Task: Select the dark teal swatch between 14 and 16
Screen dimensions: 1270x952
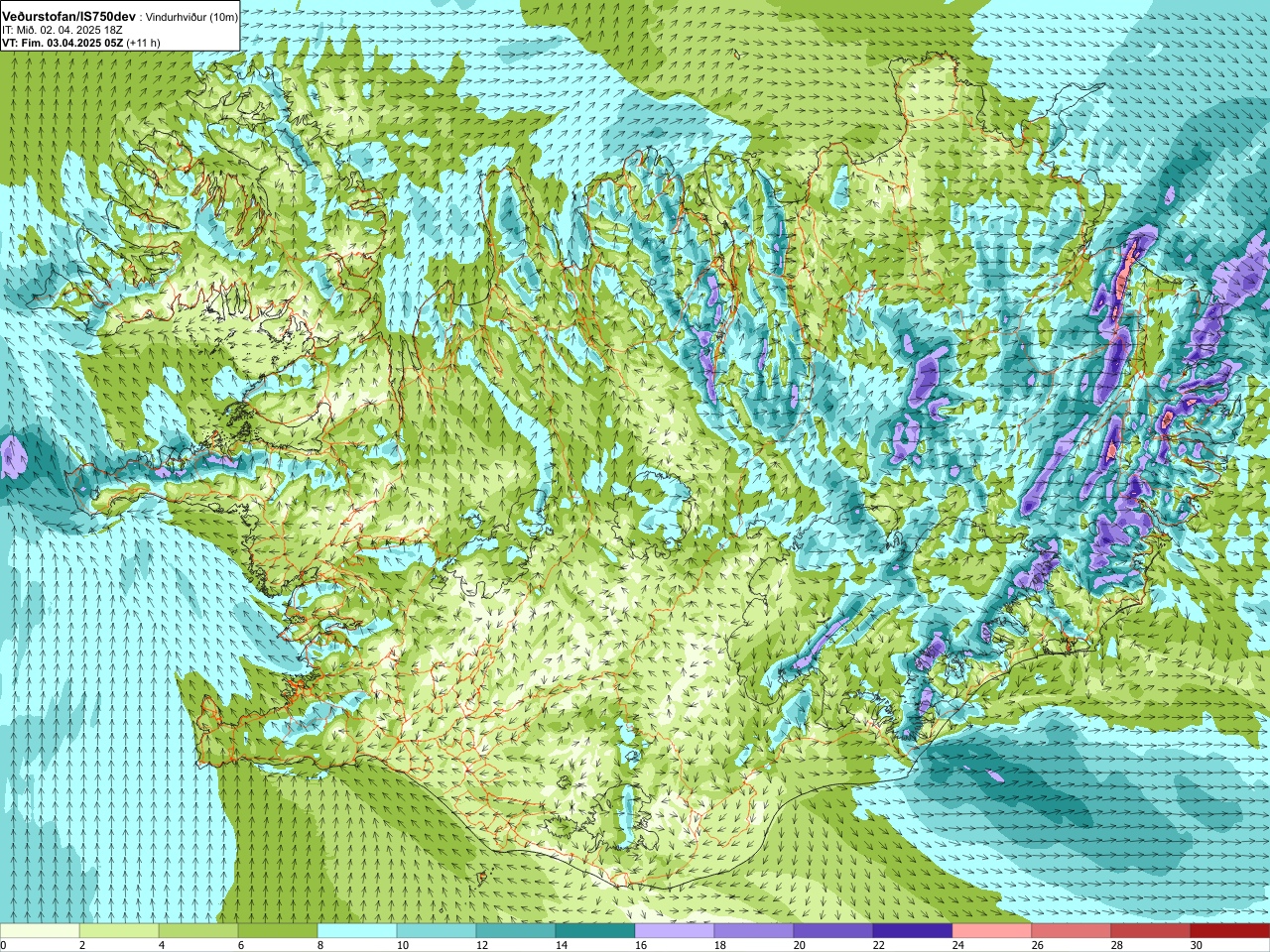Action: [x=595, y=931]
